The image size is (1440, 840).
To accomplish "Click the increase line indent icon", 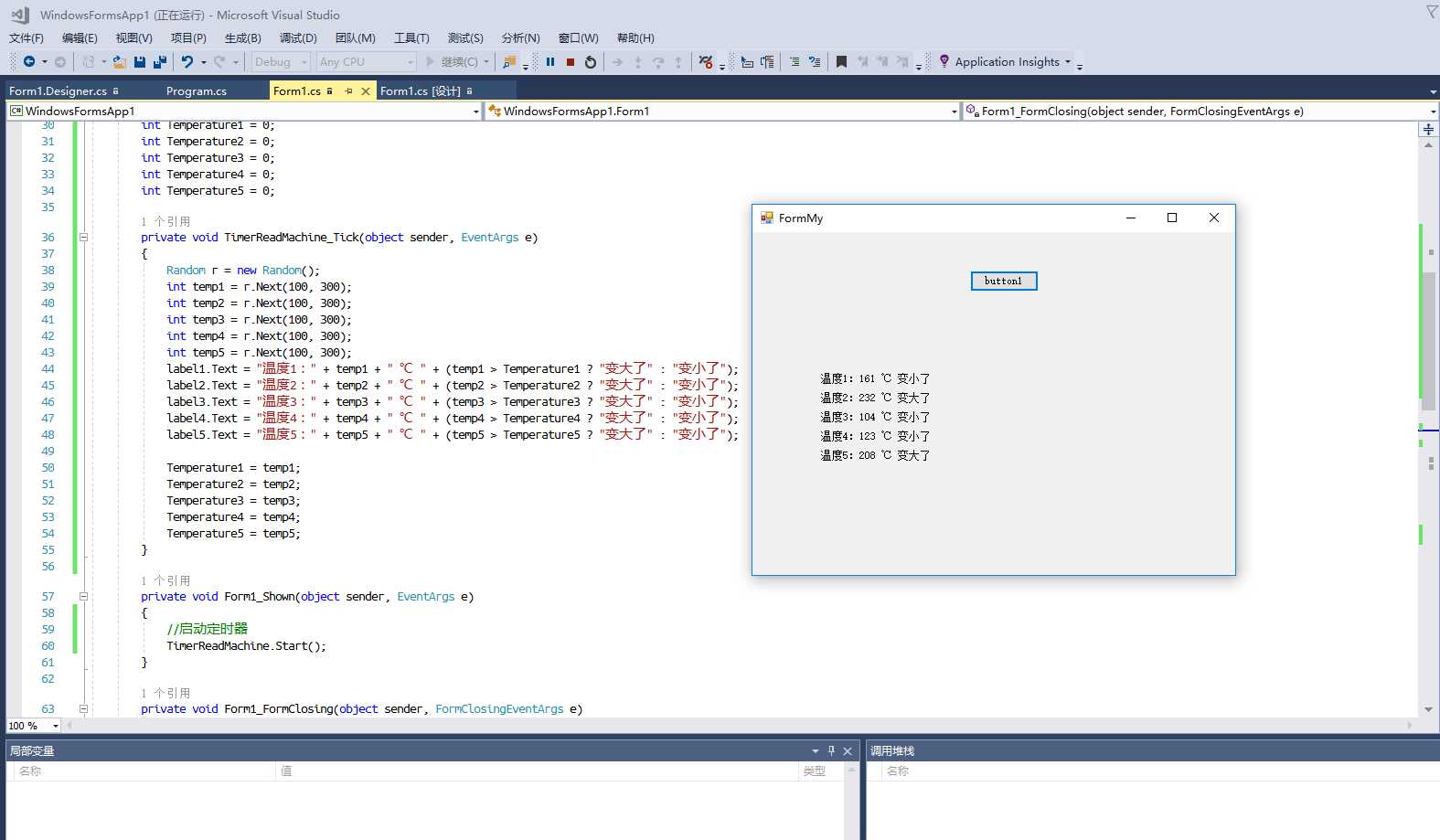I will tap(767, 62).
